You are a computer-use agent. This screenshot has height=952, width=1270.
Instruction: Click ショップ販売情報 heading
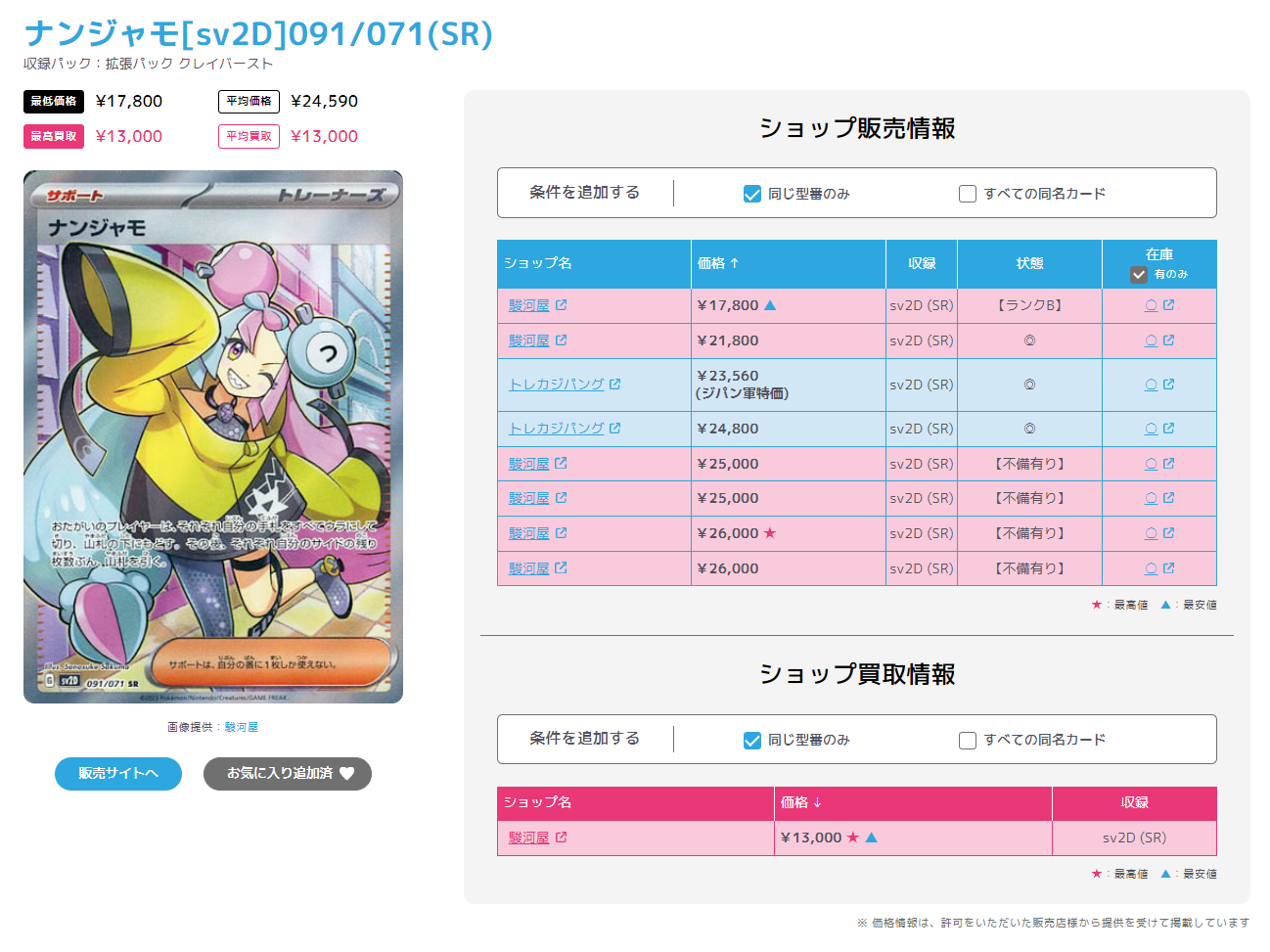click(857, 128)
